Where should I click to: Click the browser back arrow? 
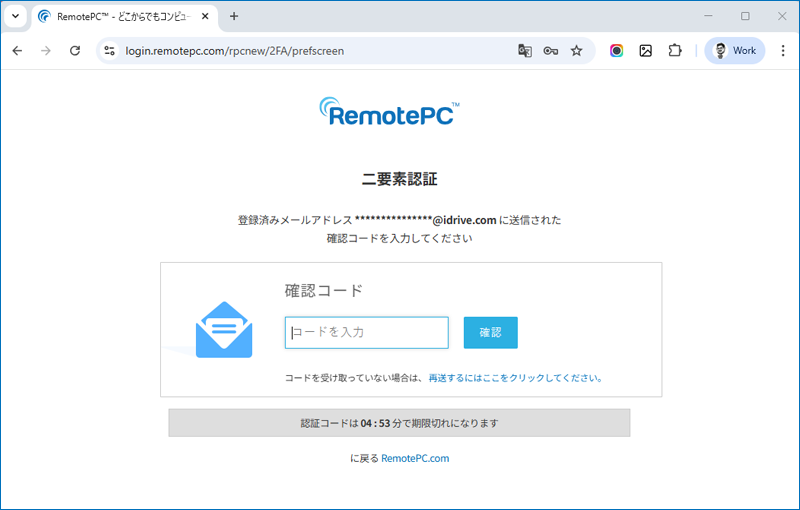[x=17, y=50]
